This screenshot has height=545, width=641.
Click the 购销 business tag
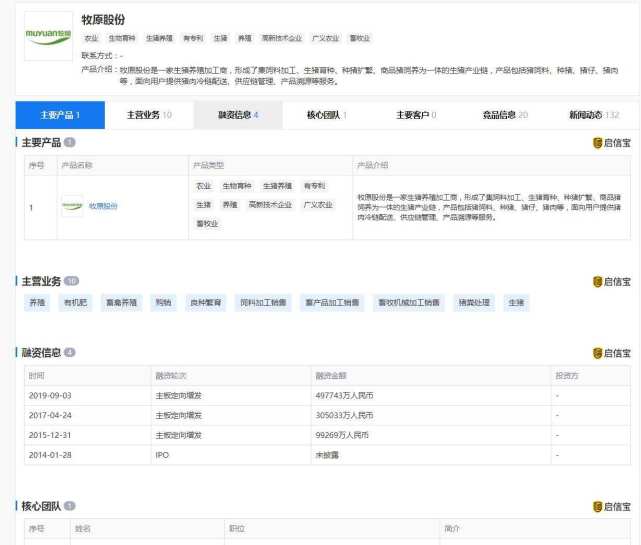[x=164, y=303]
